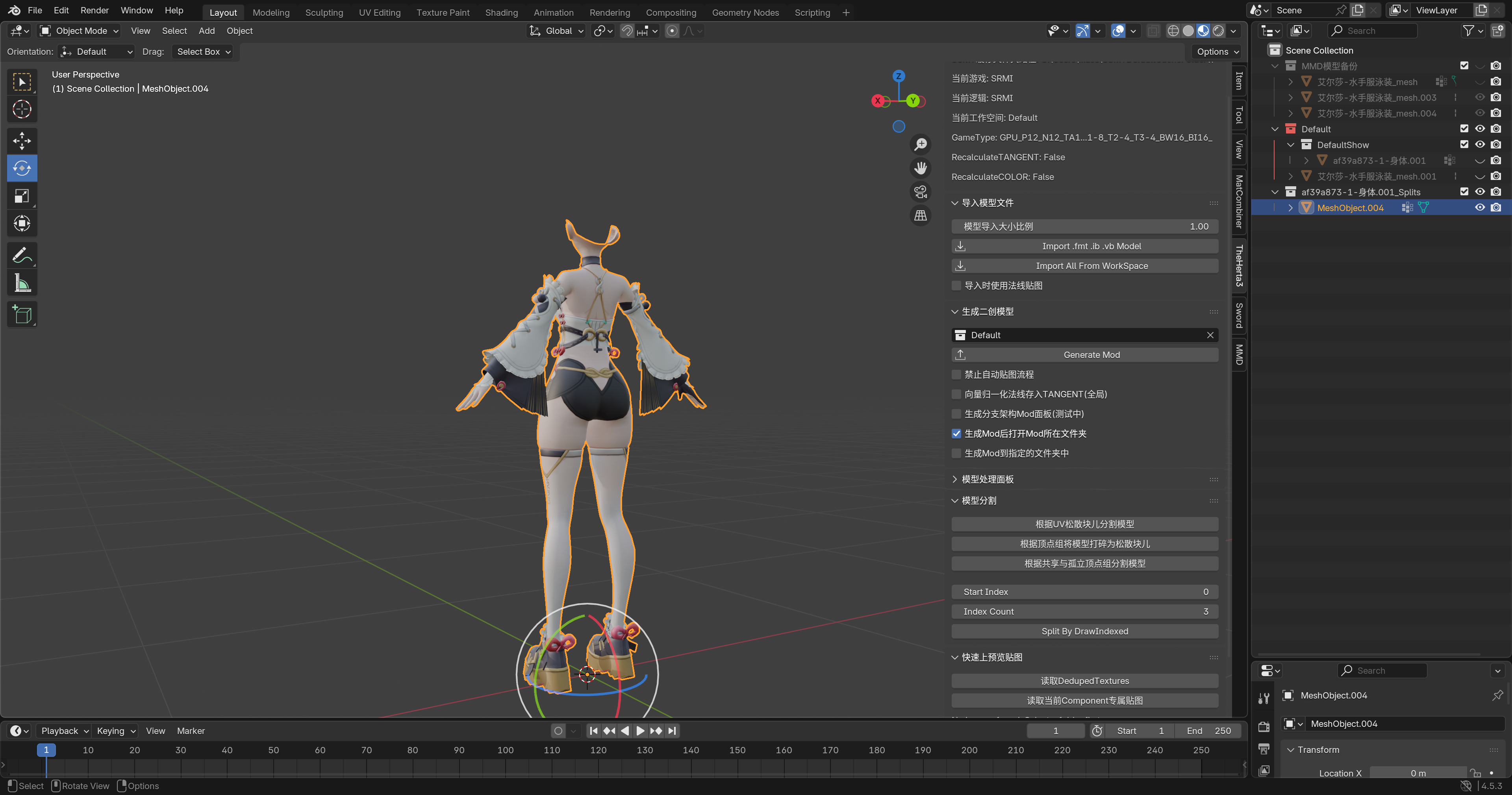The height and width of the screenshot is (795, 1512).
Task: Hide MeshObject.004 in outliner
Action: [x=1479, y=208]
